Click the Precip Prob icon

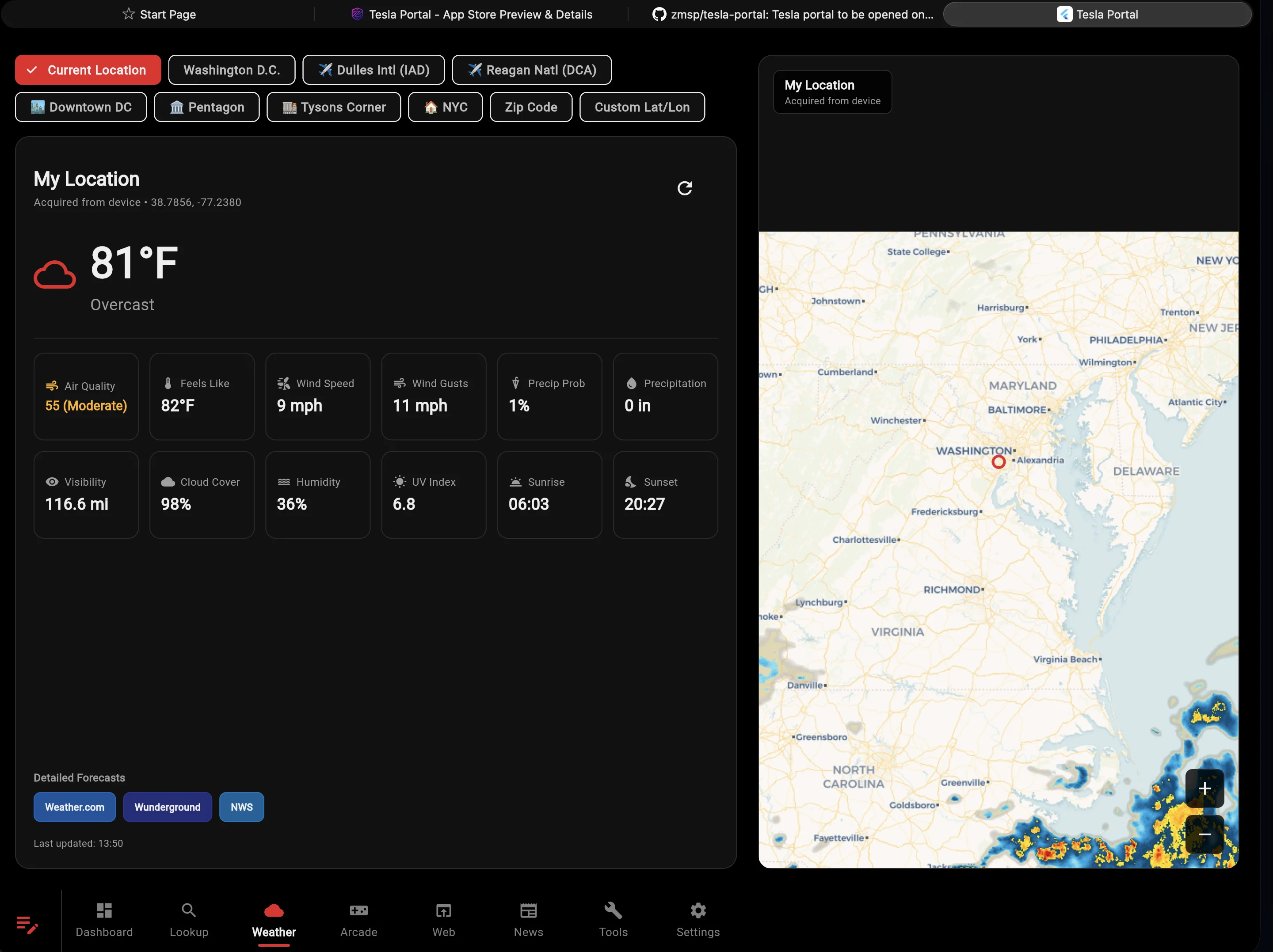point(516,383)
